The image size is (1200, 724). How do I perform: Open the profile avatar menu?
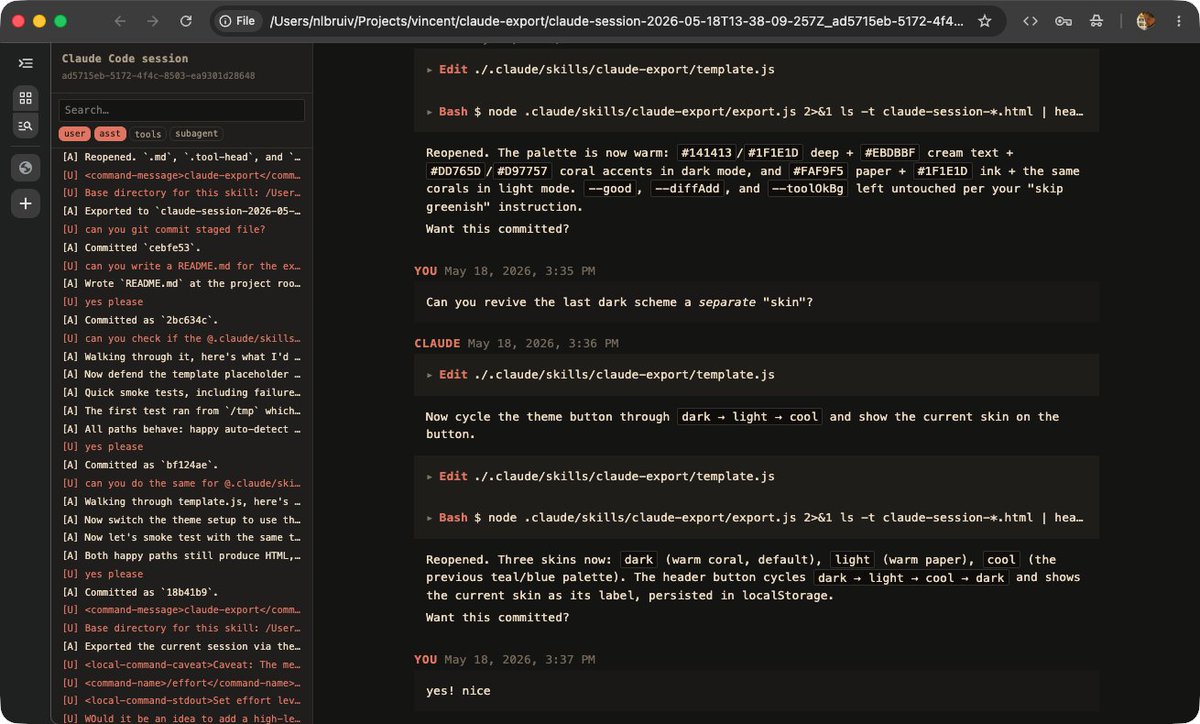click(x=1146, y=21)
